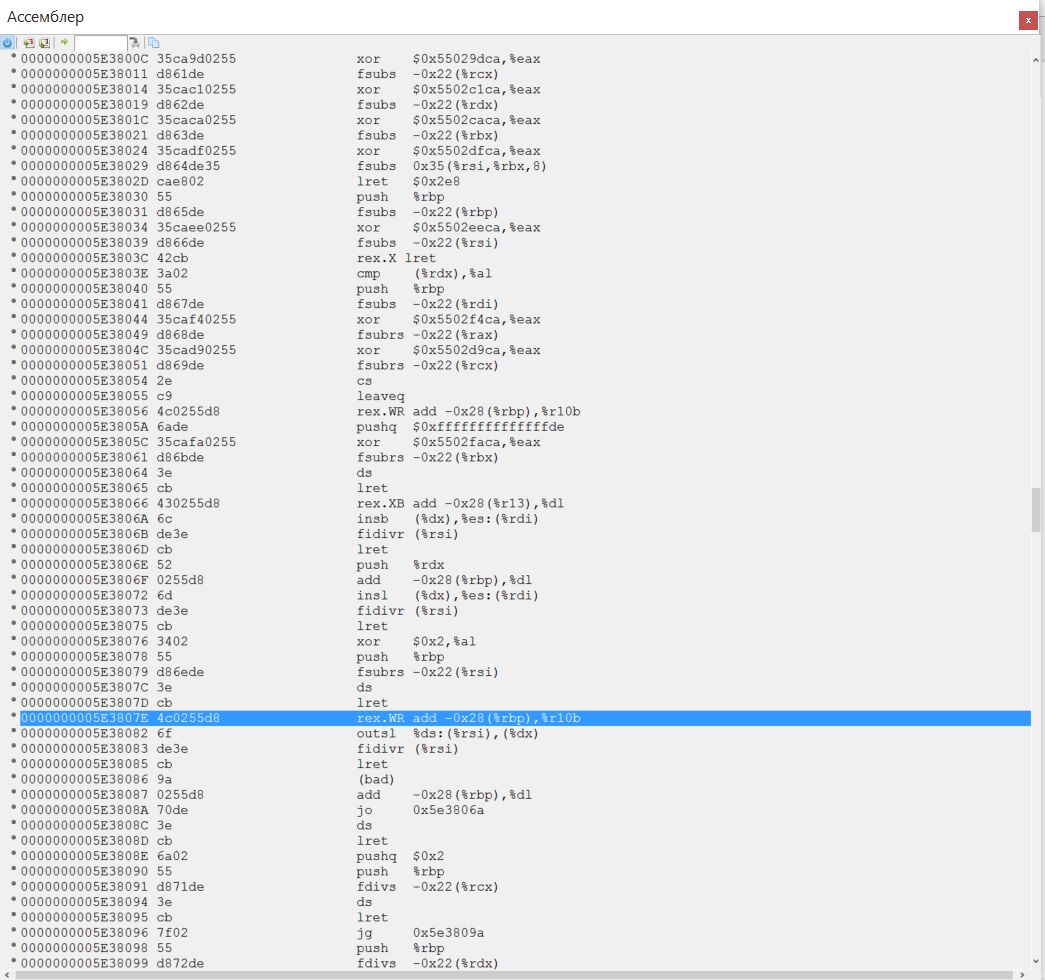Image resolution: width=1045 pixels, height=980 pixels.
Task: Toggle breakpoint dot beside address 0000000005E38086
Action: [x=14, y=779]
